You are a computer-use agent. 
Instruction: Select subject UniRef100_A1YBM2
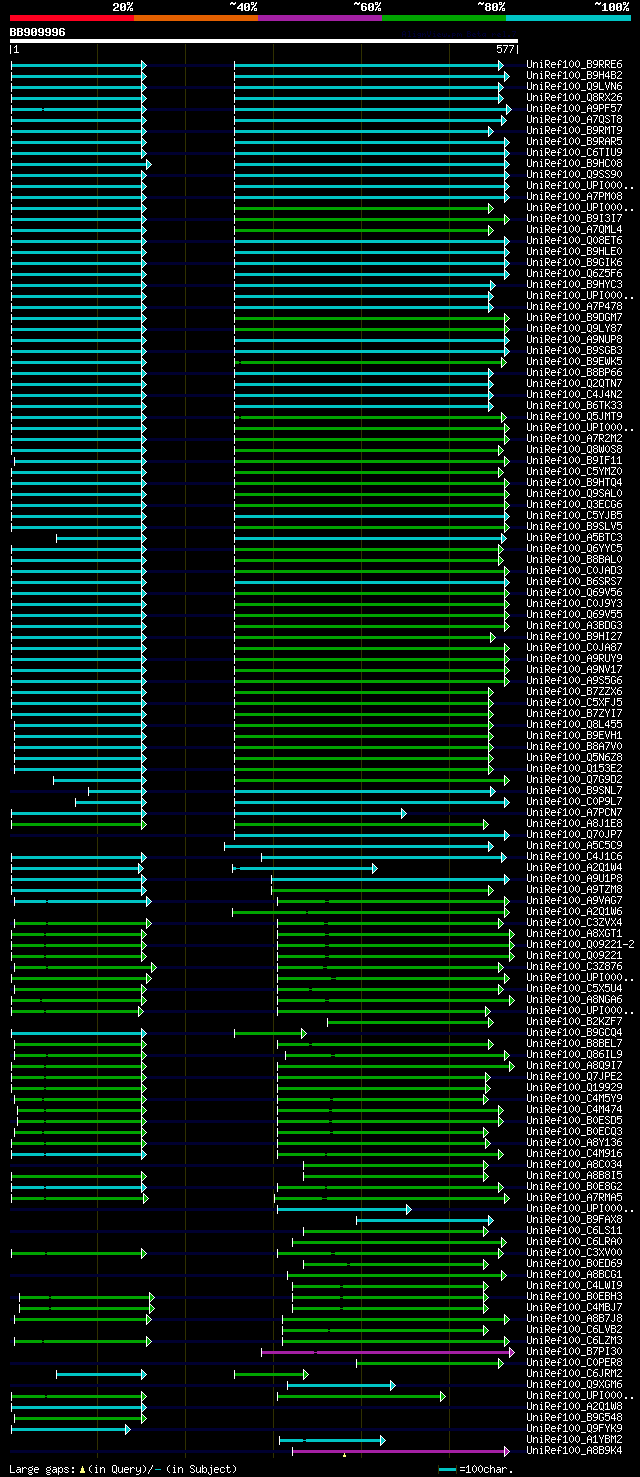tap(574, 1440)
